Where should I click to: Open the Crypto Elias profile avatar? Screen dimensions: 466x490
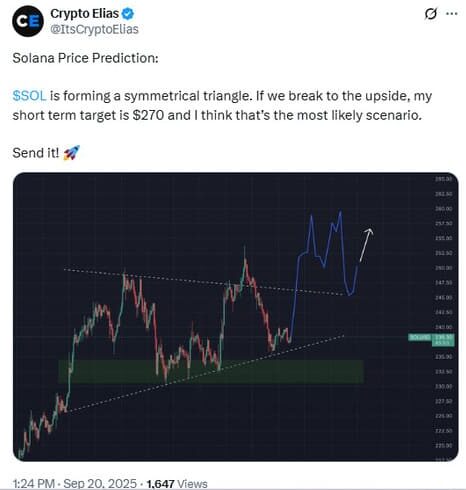28,21
